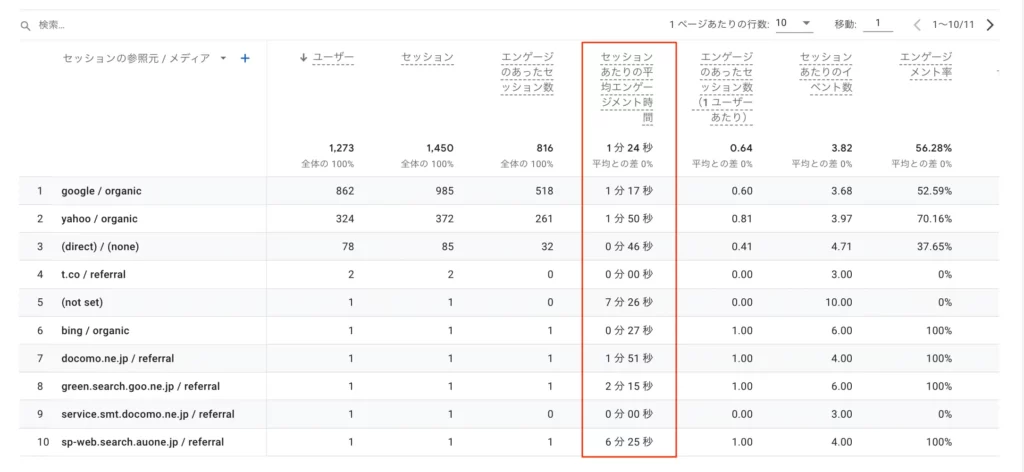
Task: Sort by the セッション column header
Action: click(427, 57)
